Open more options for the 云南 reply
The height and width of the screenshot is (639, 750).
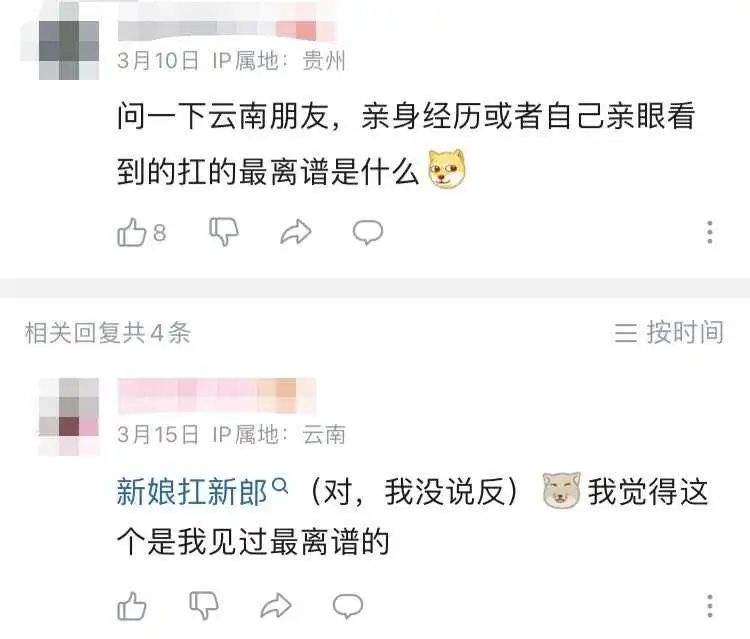710,606
